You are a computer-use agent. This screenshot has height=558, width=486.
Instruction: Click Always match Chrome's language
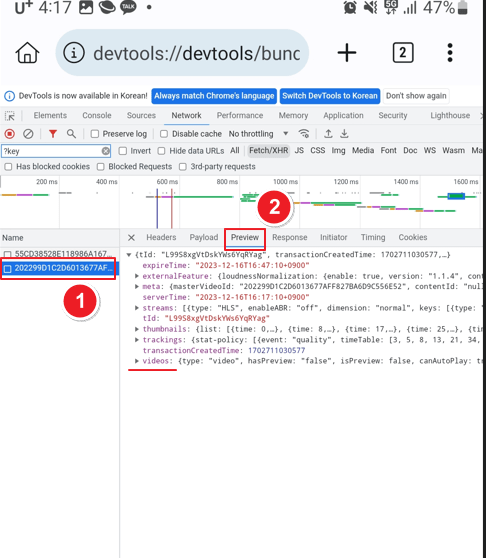coord(214,96)
